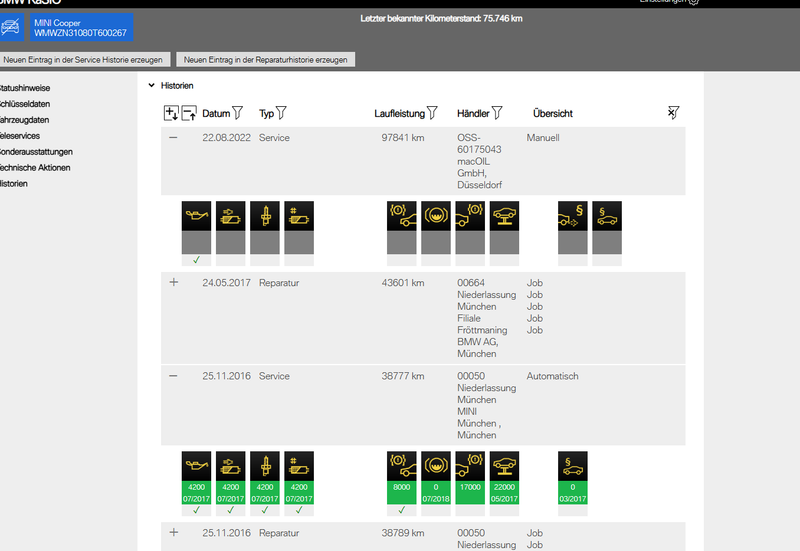Click the expand-all rows icon

pyautogui.click(x=171, y=113)
